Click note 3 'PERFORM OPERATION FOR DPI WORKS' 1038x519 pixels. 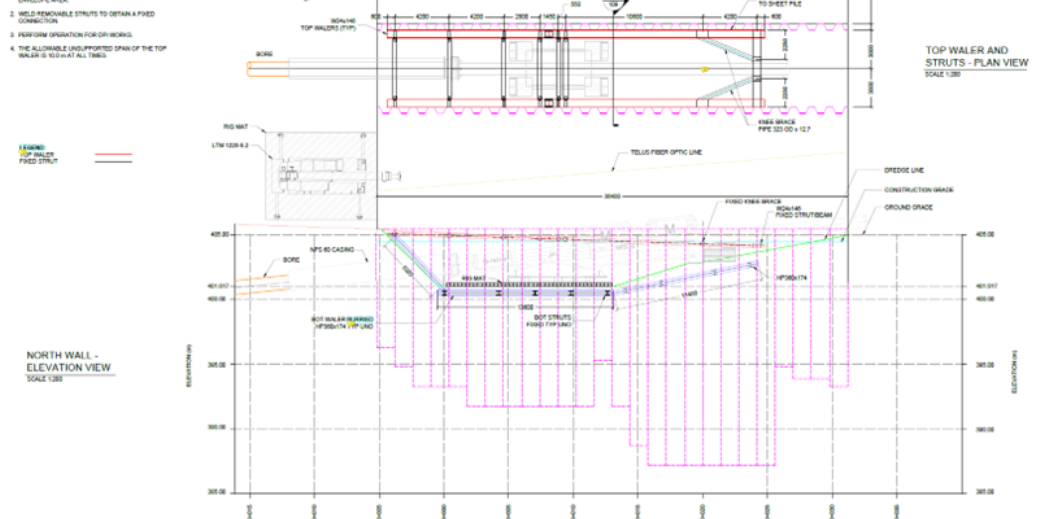71,34
